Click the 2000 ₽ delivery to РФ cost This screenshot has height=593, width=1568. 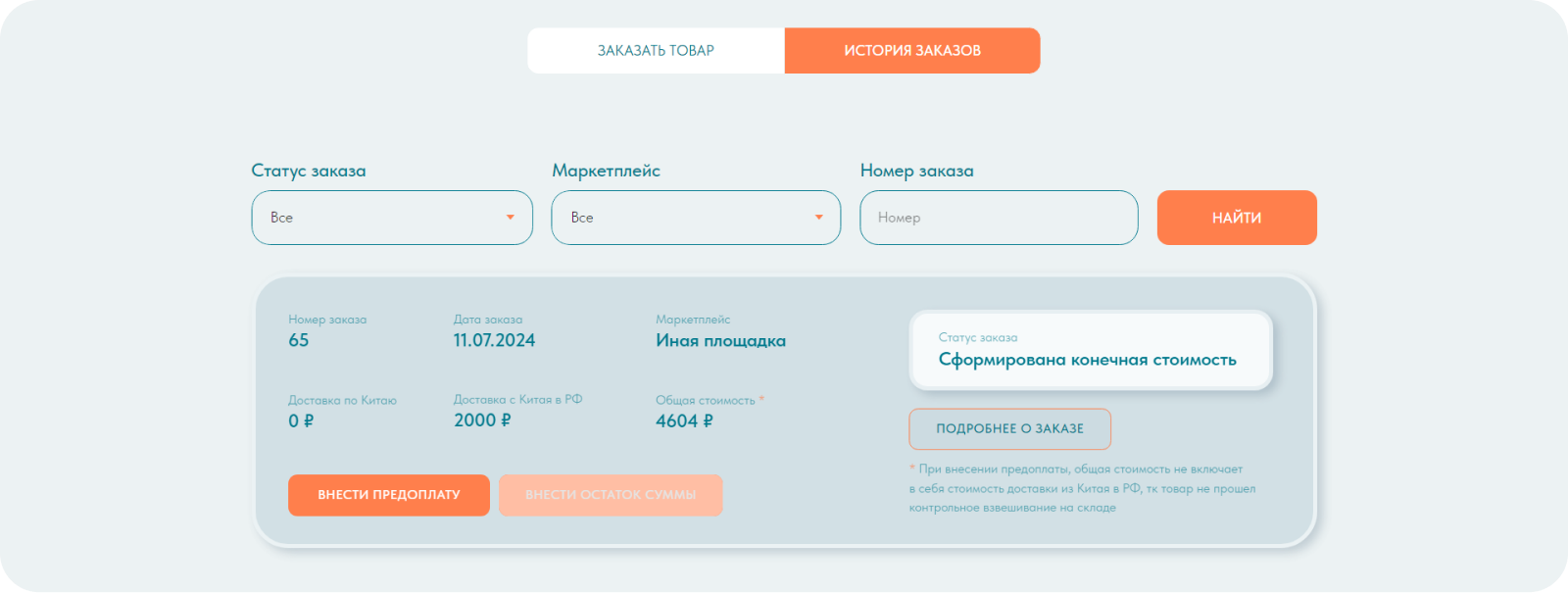482,420
